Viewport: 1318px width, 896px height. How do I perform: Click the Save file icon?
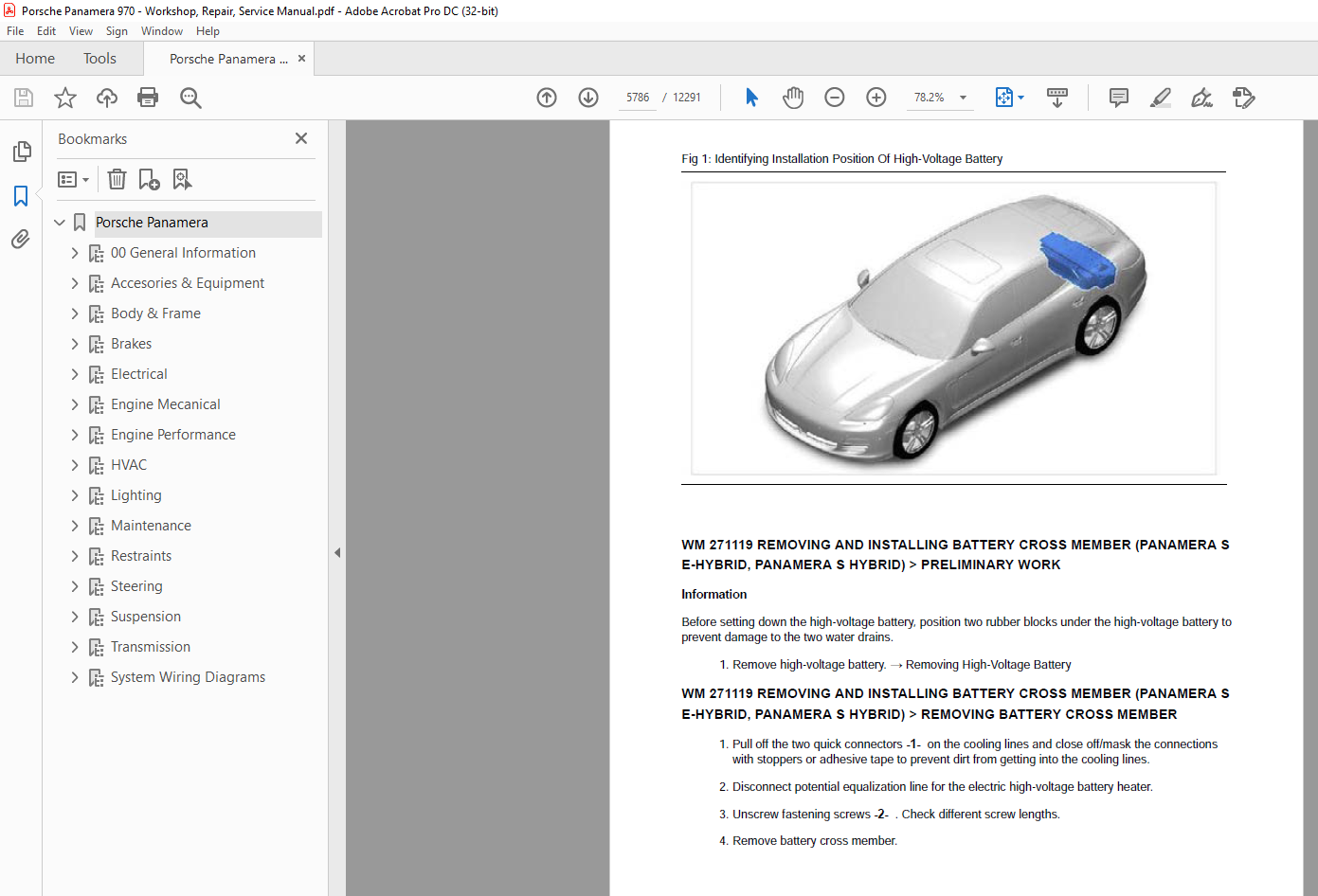(x=24, y=98)
